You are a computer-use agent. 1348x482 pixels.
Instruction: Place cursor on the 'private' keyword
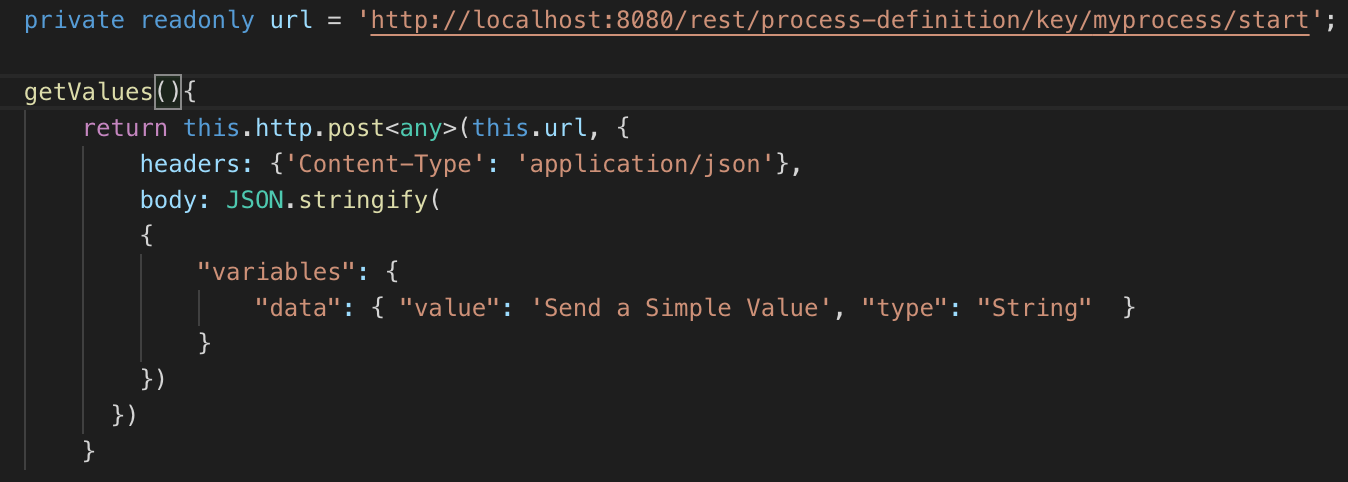(73, 21)
